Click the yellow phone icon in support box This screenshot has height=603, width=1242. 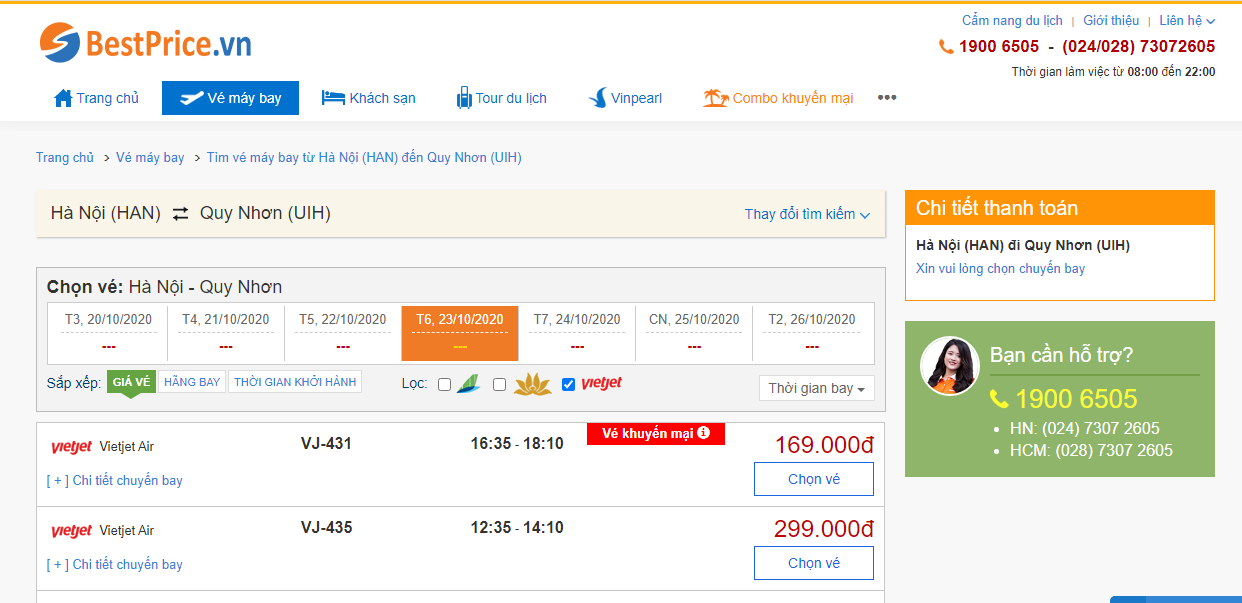click(999, 399)
